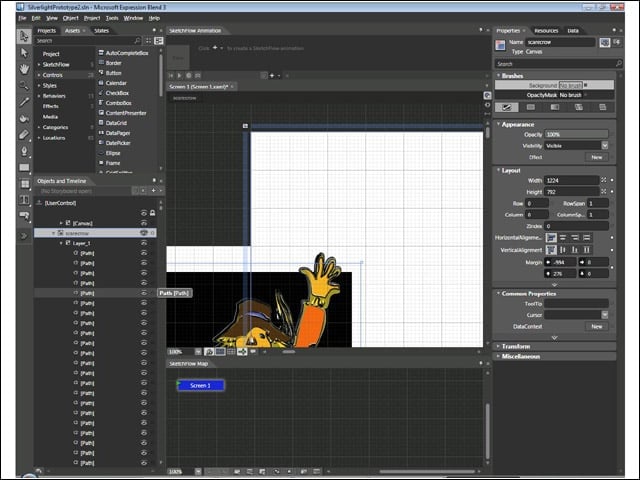Select the Grid layout panel tool
The width and height of the screenshot is (640, 480).
click(24, 184)
